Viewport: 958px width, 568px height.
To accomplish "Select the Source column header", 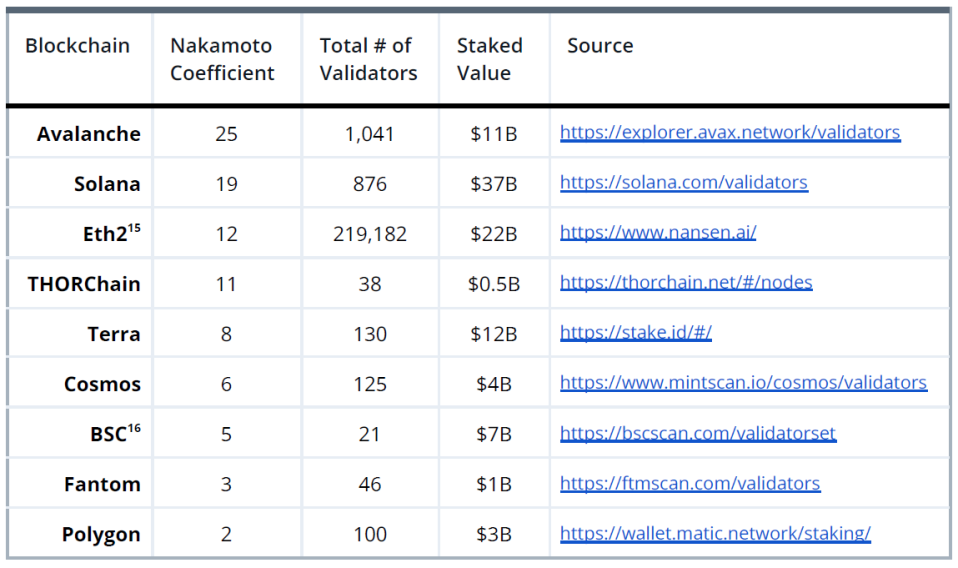I will [x=600, y=46].
